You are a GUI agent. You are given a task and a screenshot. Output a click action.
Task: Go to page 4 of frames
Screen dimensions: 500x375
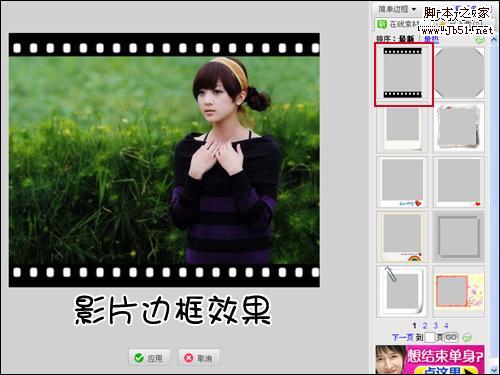tap(446, 325)
